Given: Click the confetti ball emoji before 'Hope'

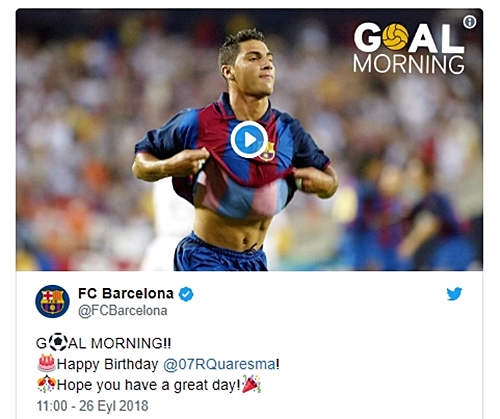Looking at the screenshot, I should pos(46,384).
